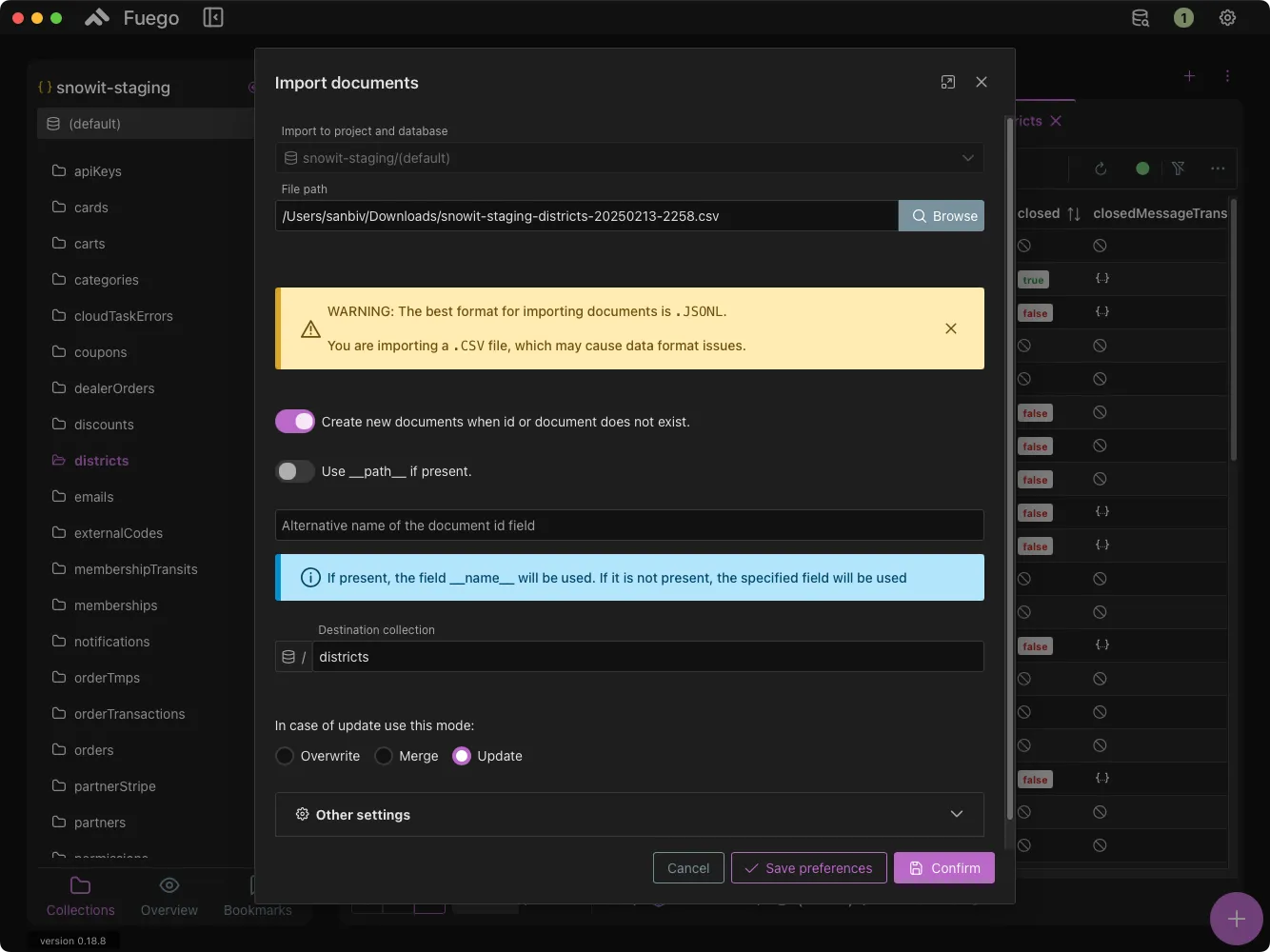Pop out the Import documents dialog
Screen dimensions: 1270x952
click(948, 82)
